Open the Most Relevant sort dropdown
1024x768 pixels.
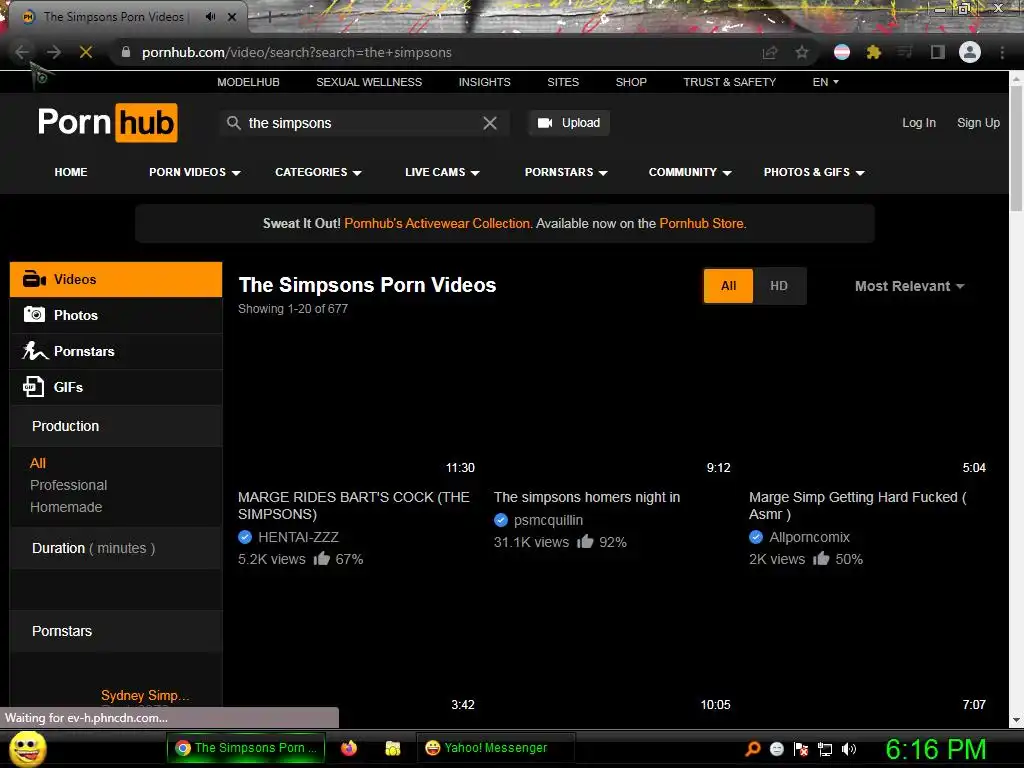[x=909, y=286]
